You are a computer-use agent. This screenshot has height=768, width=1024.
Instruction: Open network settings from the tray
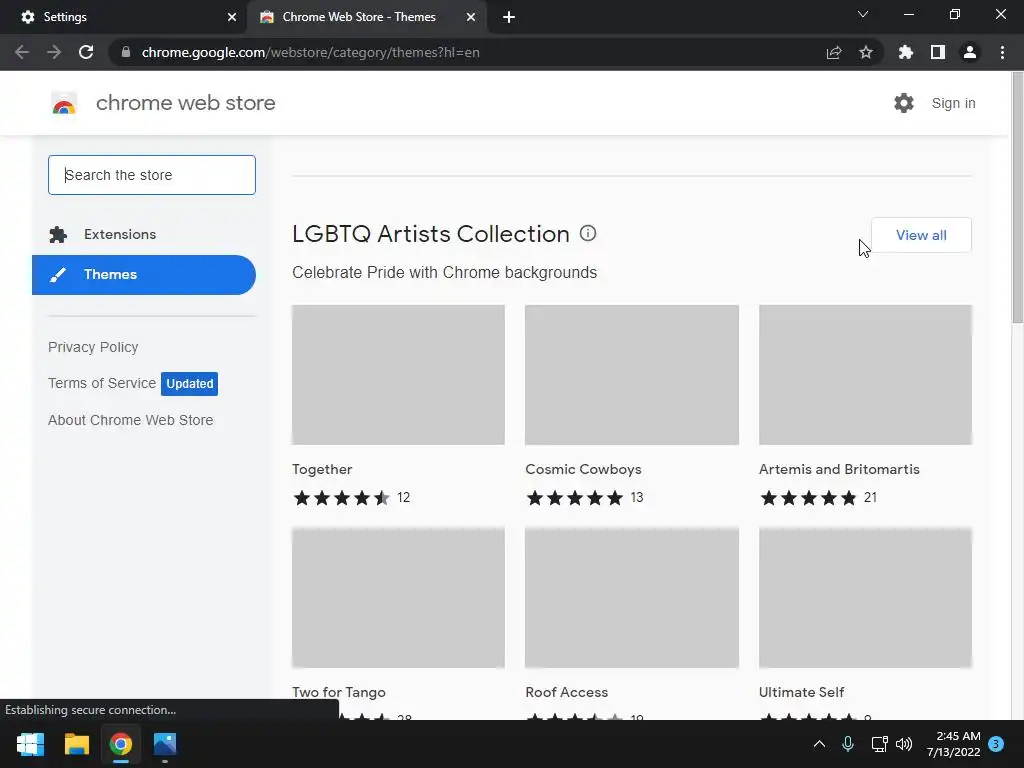tap(879, 744)
